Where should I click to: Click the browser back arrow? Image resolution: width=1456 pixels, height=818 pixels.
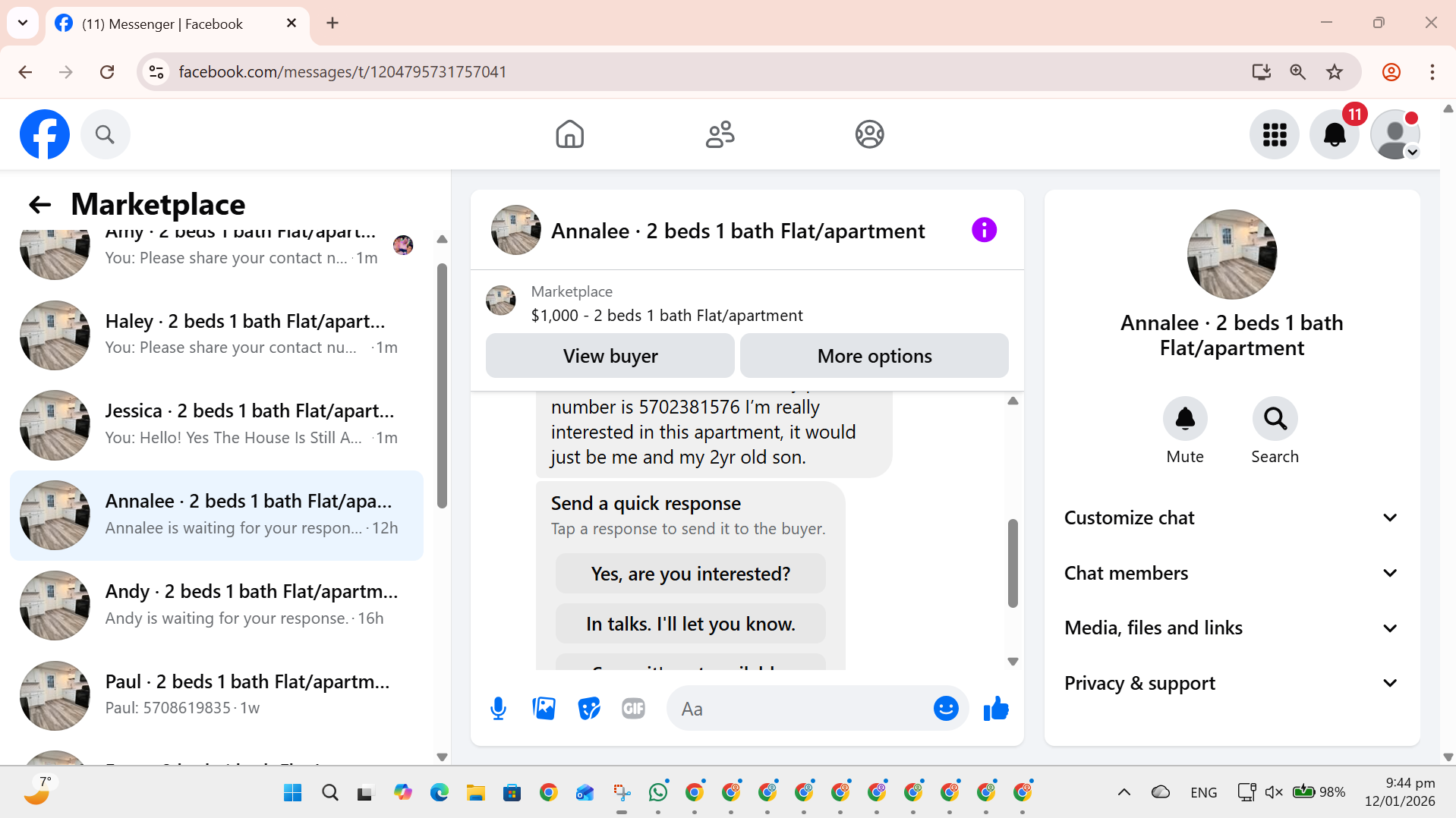pos(25,72)
